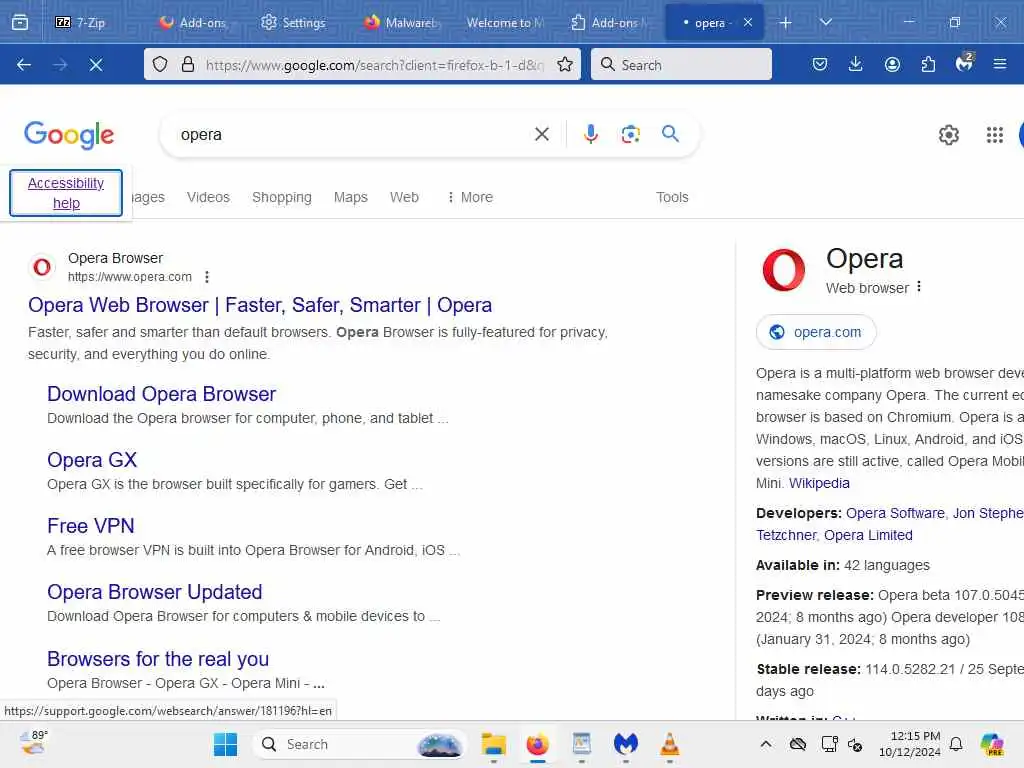Select the Videos search filter
Screen dimensions: 1024x768
208,197
